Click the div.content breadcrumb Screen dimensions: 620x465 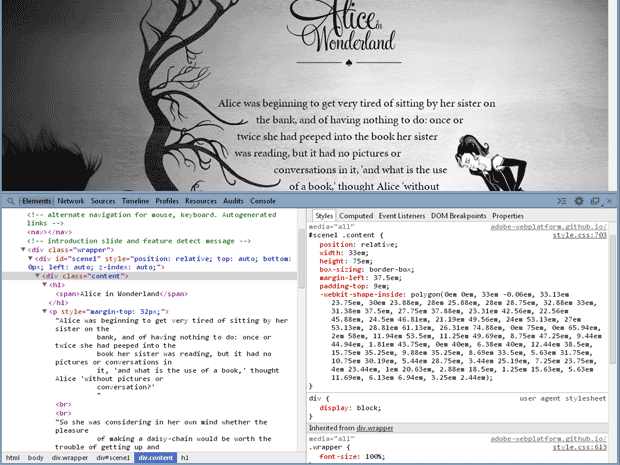pyautogui.click(x=156, y=457)
